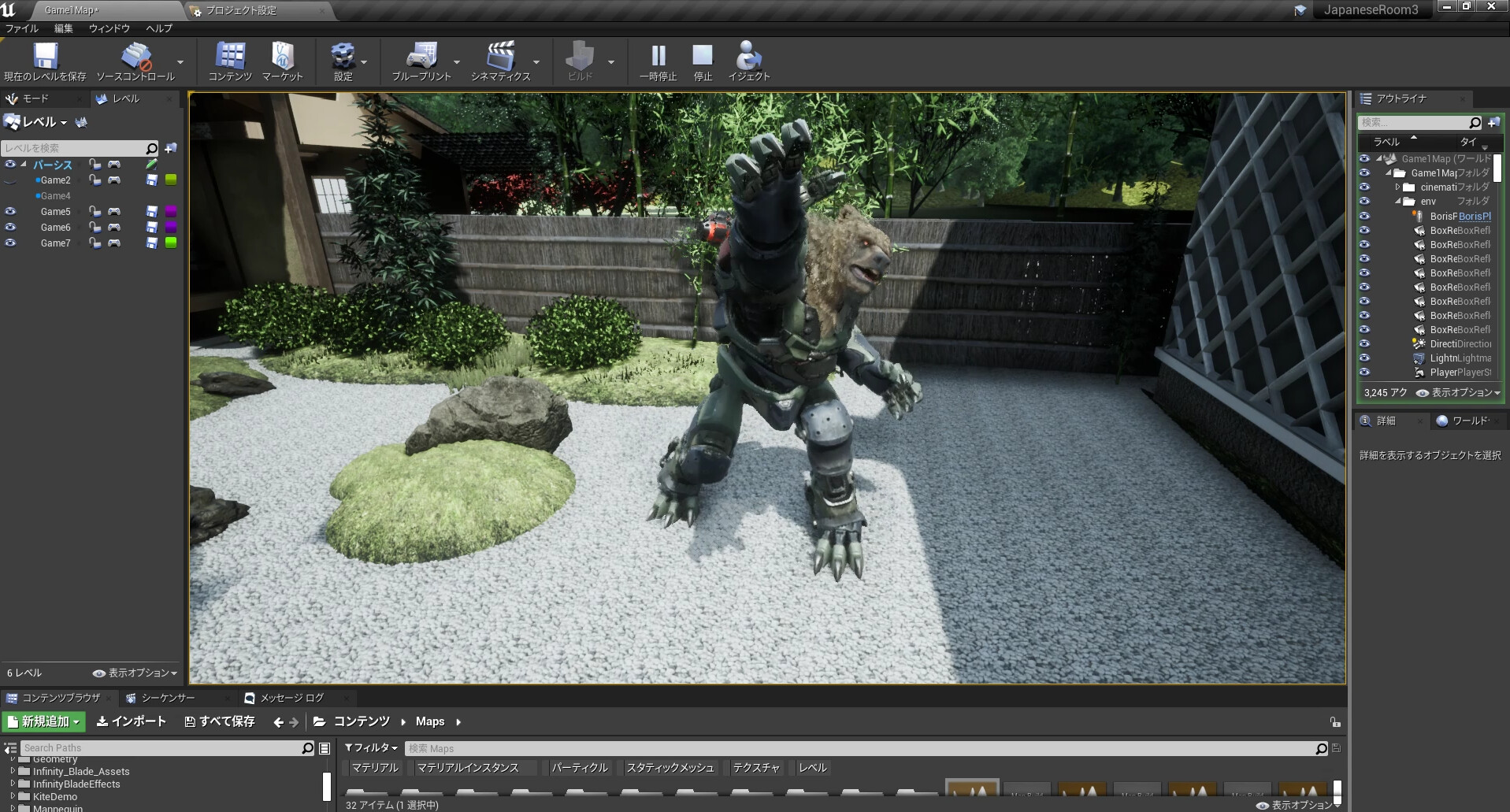Image resolution: width=1510 pixels, height=812 pixels.
Task: Toggle visibility of Game7 level
Action: pos(10,243)
